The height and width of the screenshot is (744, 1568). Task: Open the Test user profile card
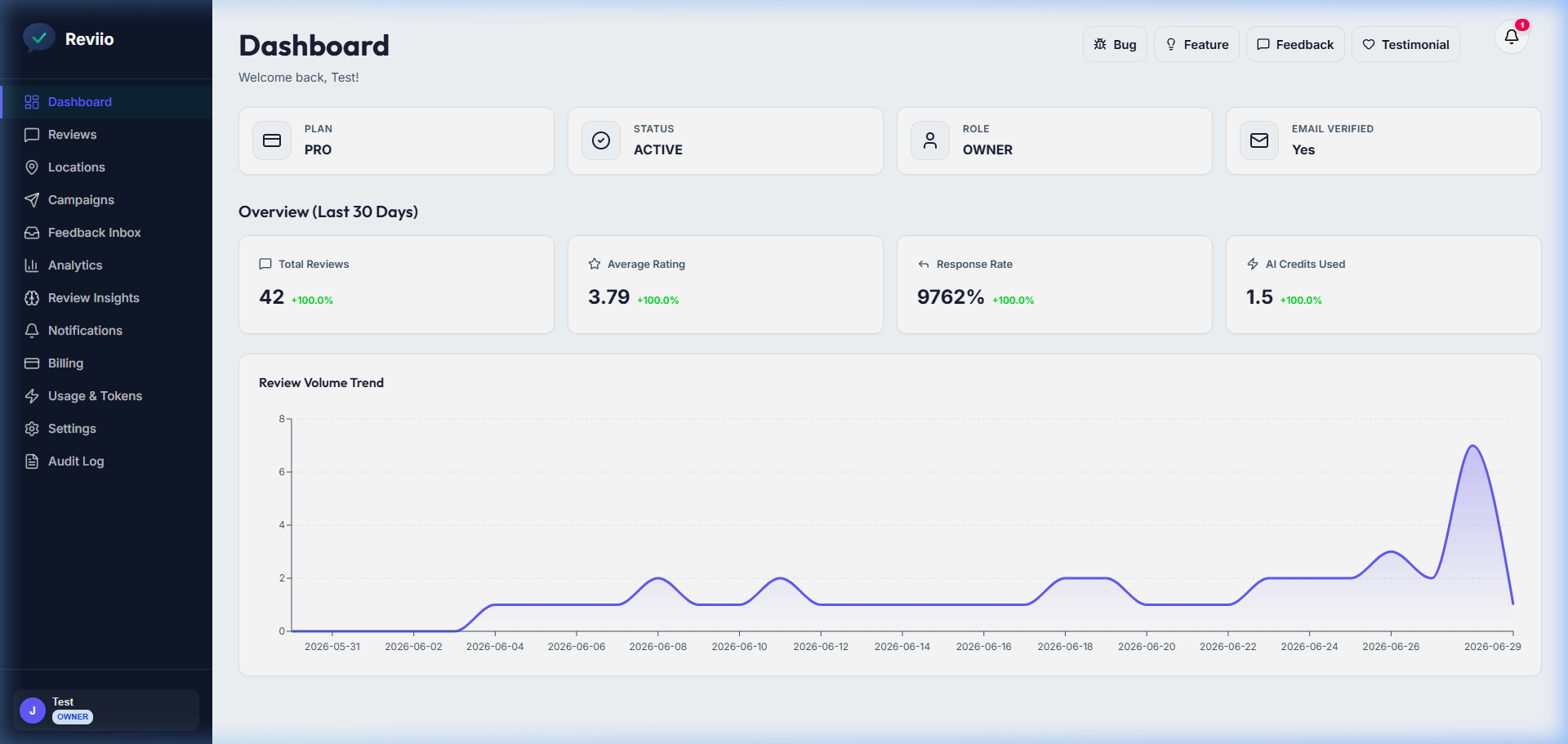[x=106, y=710]
